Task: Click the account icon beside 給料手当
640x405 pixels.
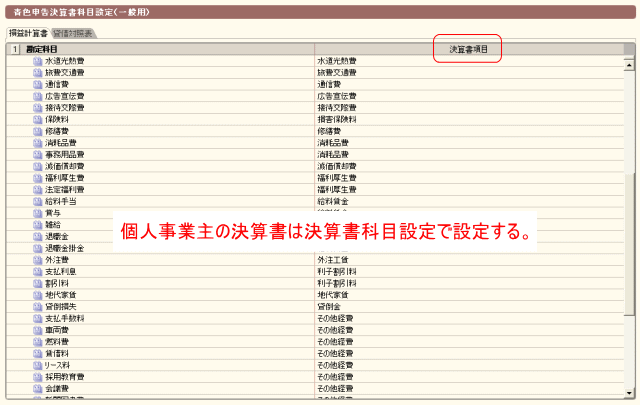Action: (x=38, y=202)
